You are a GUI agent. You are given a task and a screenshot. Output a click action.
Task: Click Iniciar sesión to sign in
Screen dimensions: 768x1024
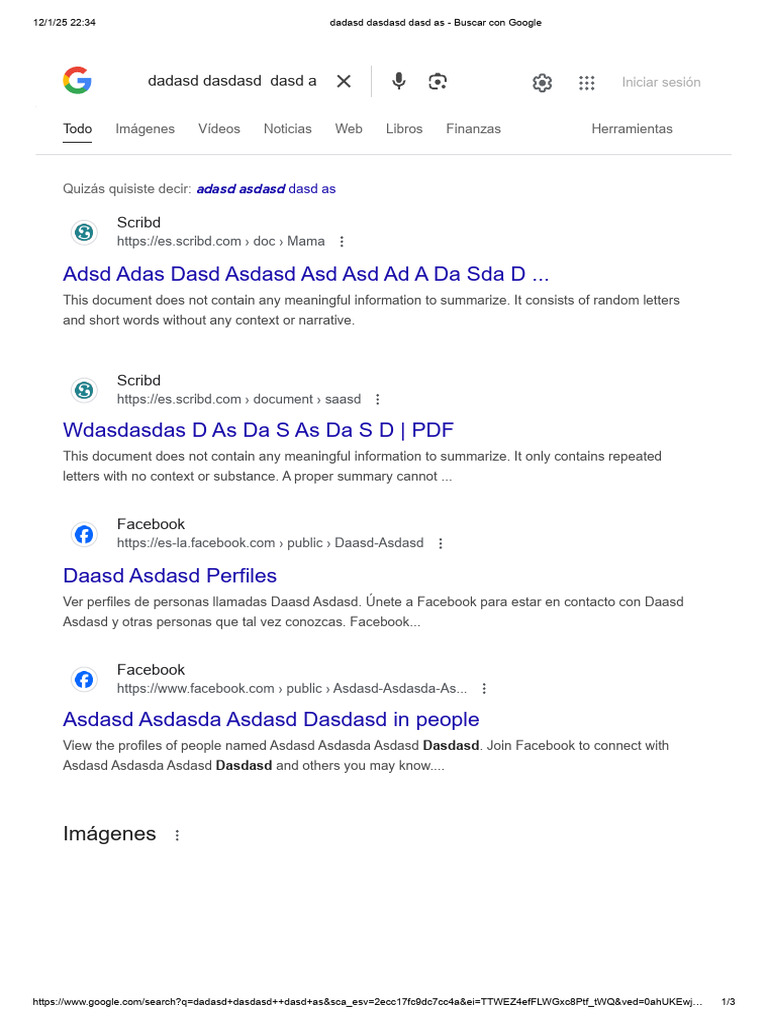pos(661,82)
